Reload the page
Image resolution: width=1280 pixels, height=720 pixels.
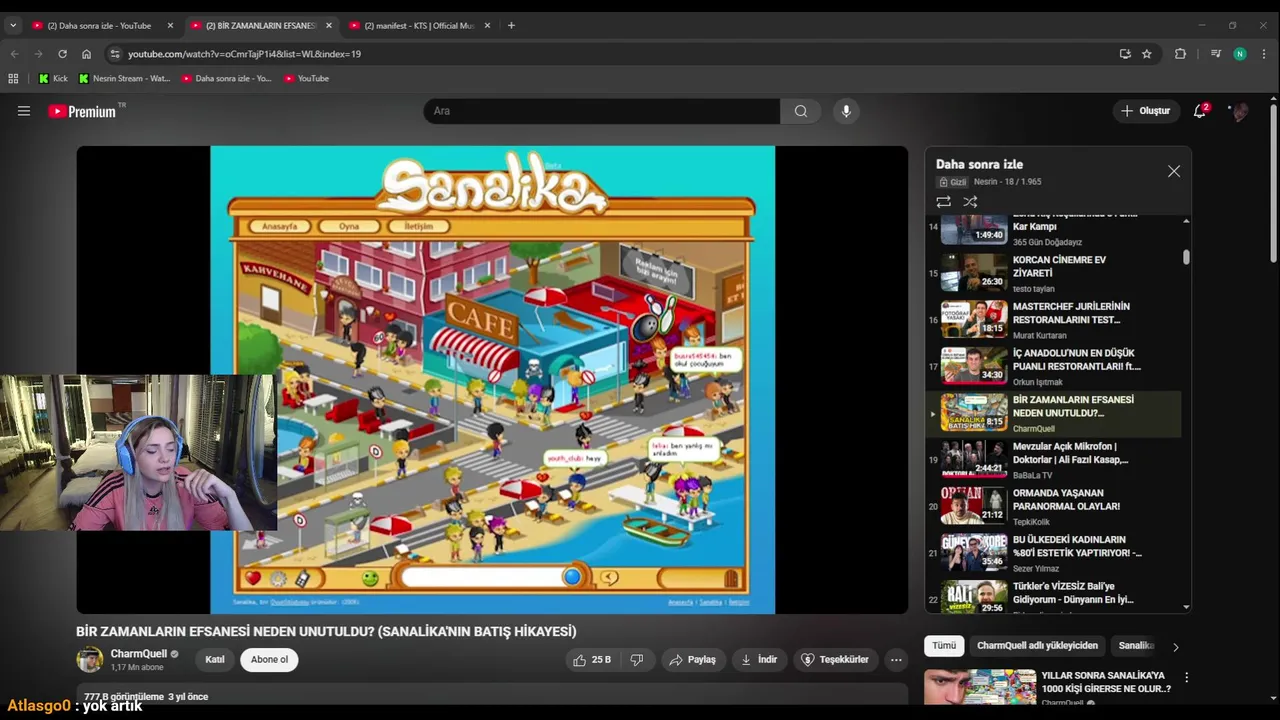pos(62,54)
